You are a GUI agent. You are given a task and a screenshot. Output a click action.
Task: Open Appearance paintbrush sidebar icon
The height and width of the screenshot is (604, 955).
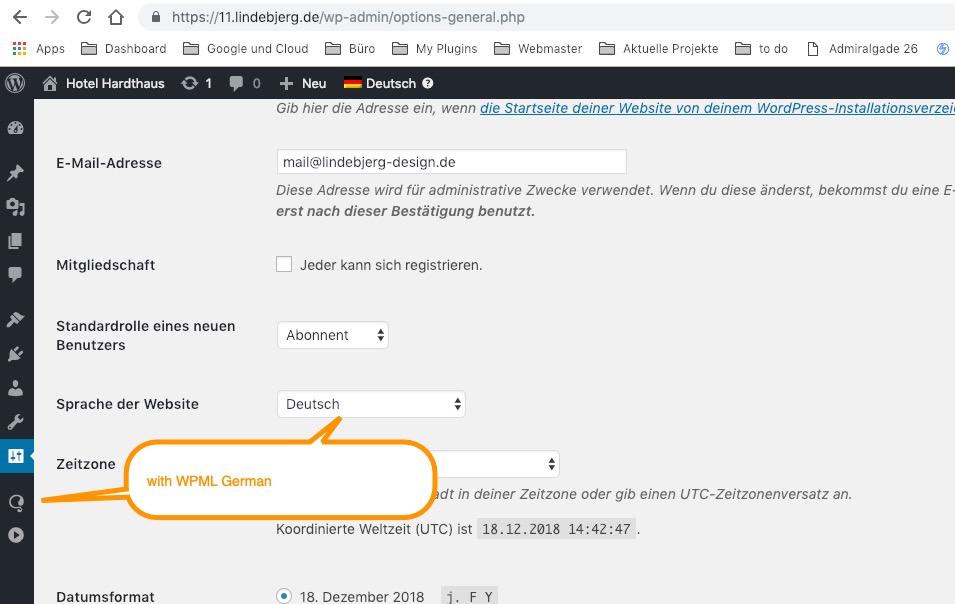tap(15, 319)
